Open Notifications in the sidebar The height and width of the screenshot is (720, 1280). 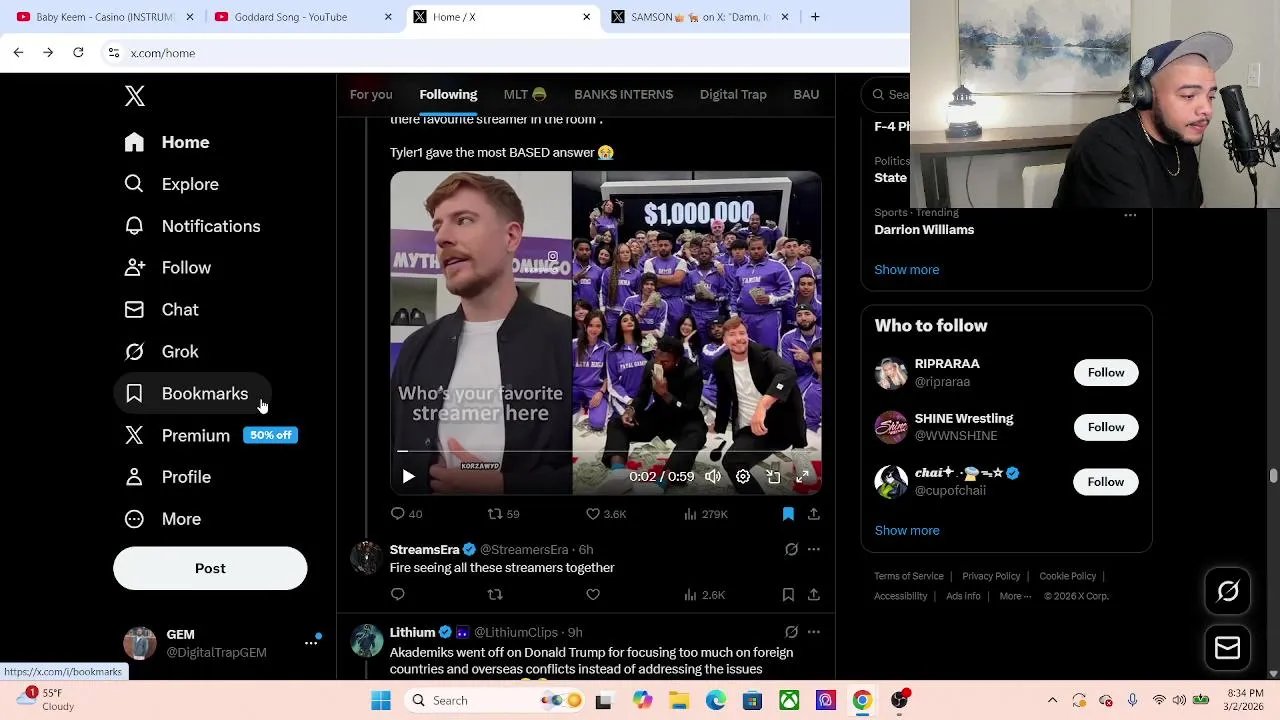(x=192, y=226)
